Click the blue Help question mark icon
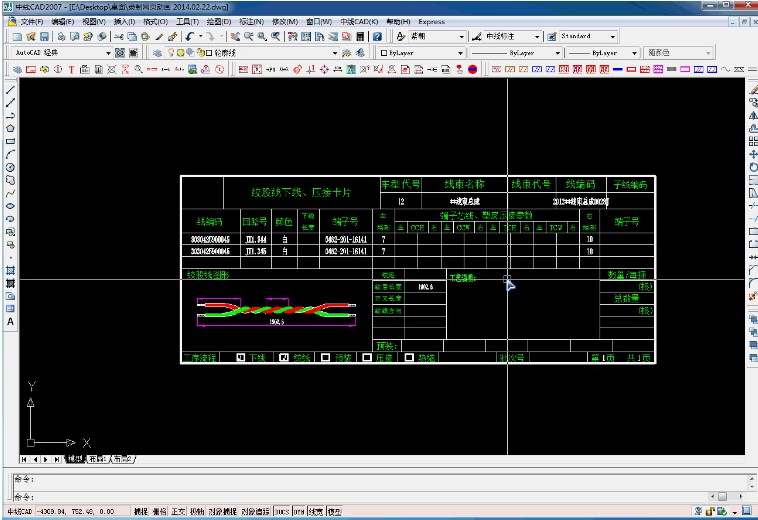 (x=376, y=36)
